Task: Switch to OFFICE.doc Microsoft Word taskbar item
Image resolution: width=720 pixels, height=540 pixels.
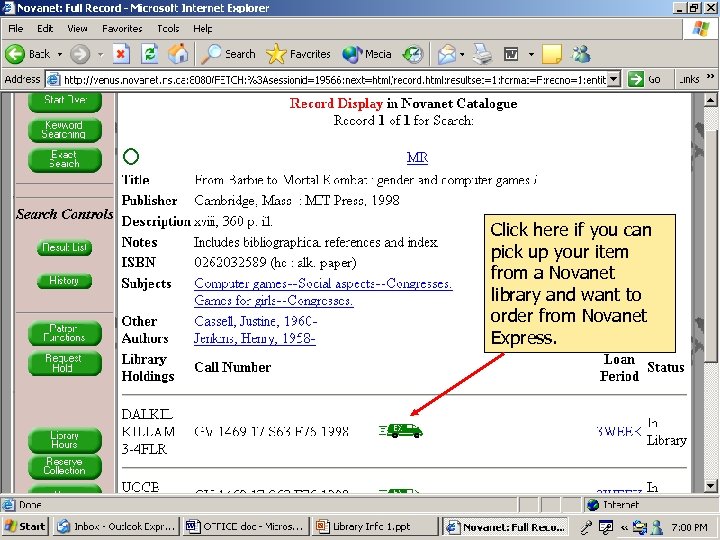Action: click(x=246, y=527)
